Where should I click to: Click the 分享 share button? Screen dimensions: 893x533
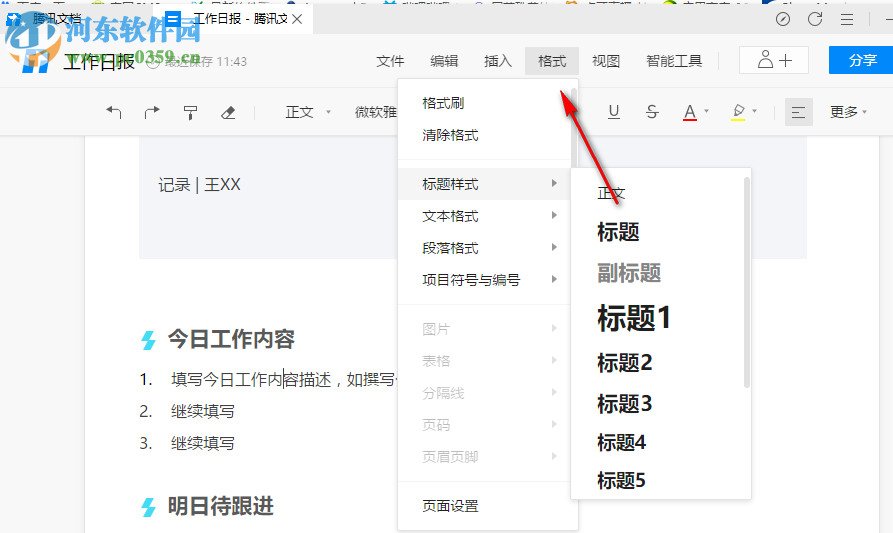[x=861, y=60]
